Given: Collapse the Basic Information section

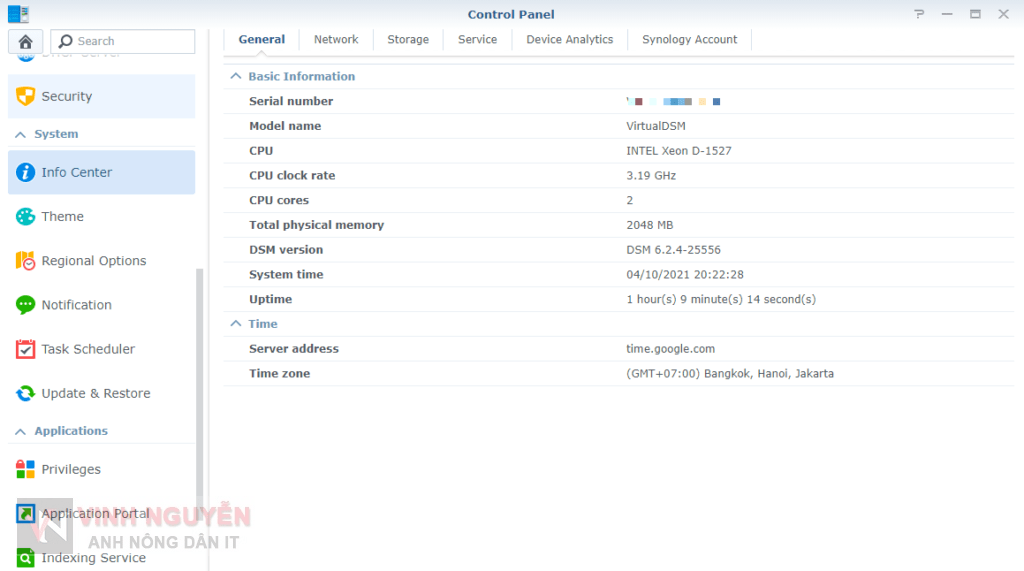Looking at the screenshot, I should pos(236,76).
